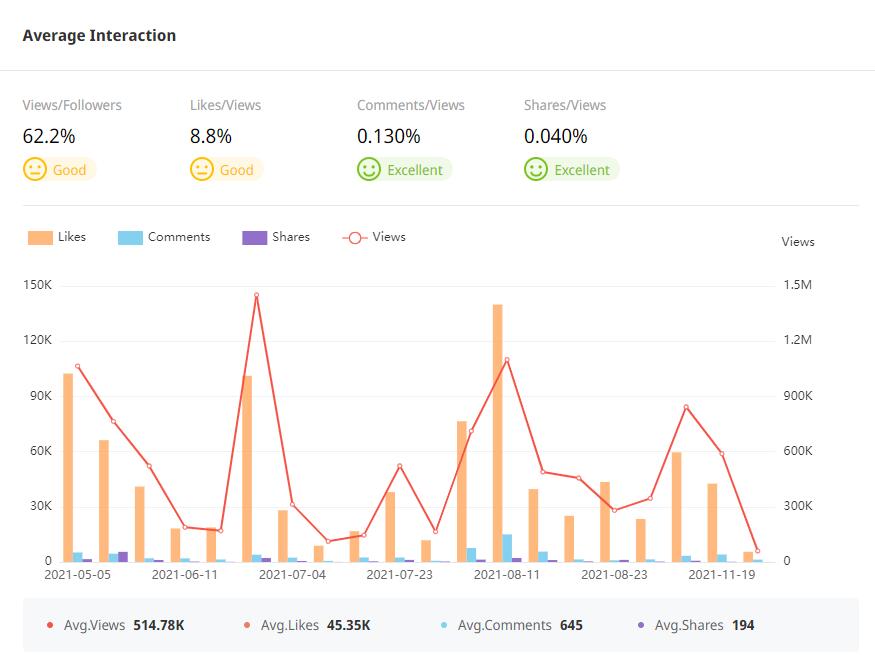875x655 pixels.
Task: Click the Average Interaction heading
Action: 99,36
